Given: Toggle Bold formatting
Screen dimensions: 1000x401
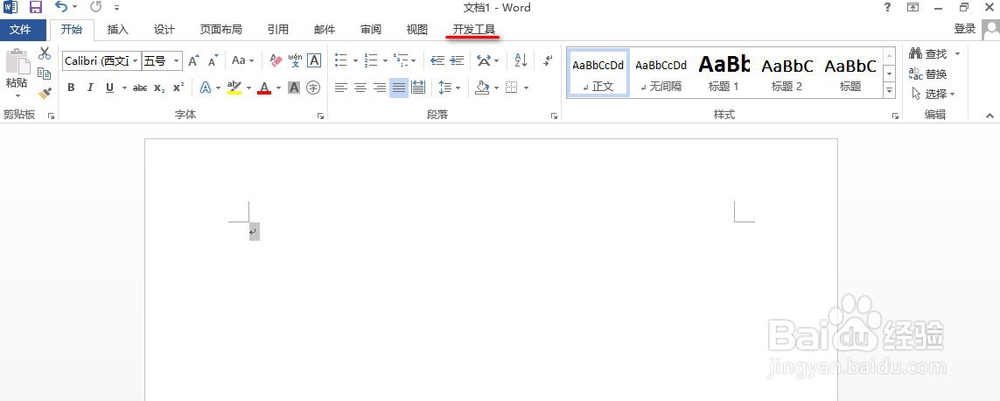Looking at the screenshot, I should tap(71, 88).
